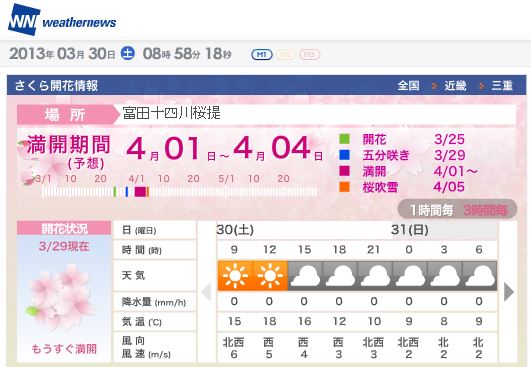
Task: Click the cloudy icon for 0時
Action: [410, 276]
